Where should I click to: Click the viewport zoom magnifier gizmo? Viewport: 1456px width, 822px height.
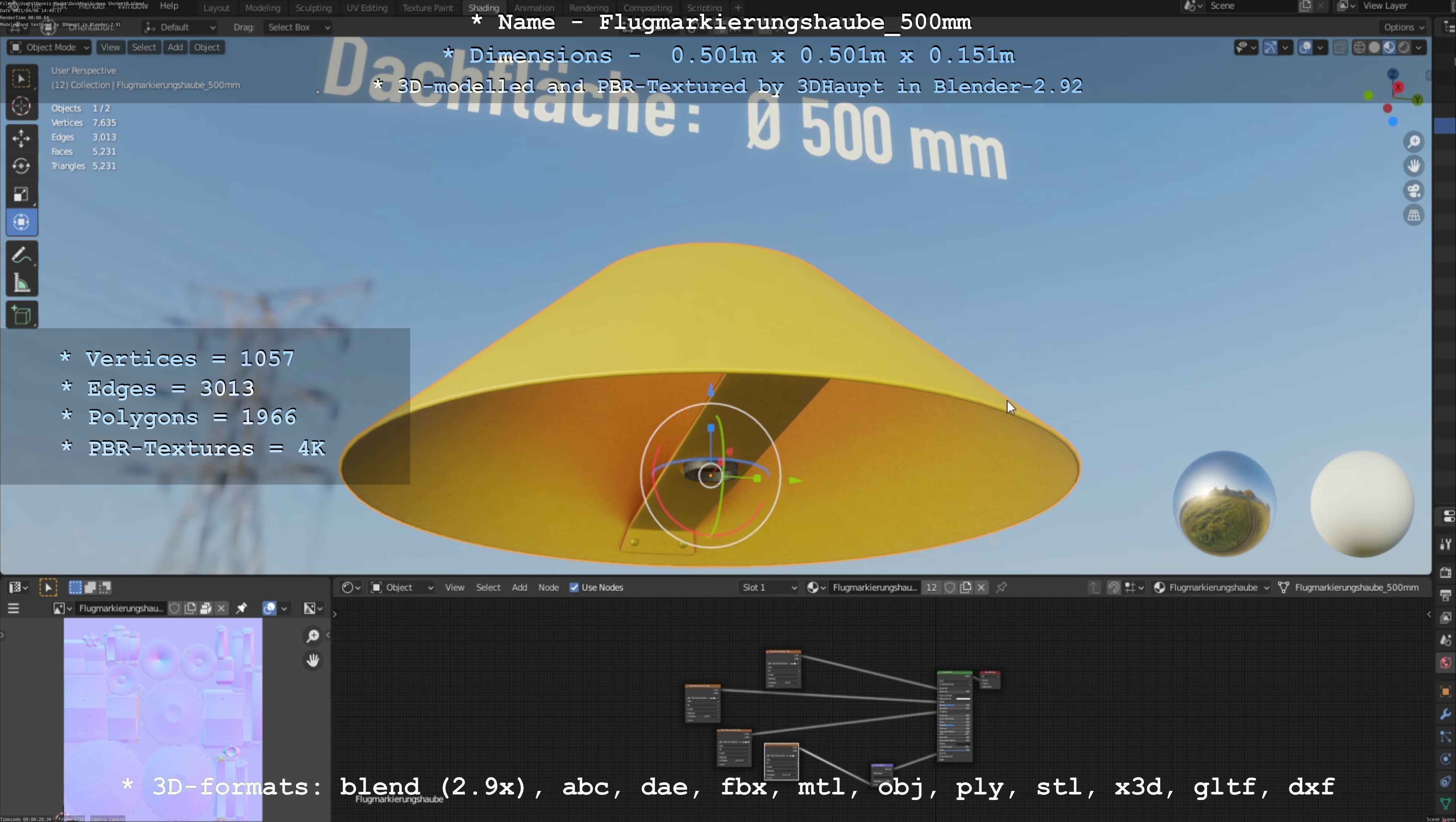coord(1414,142)
